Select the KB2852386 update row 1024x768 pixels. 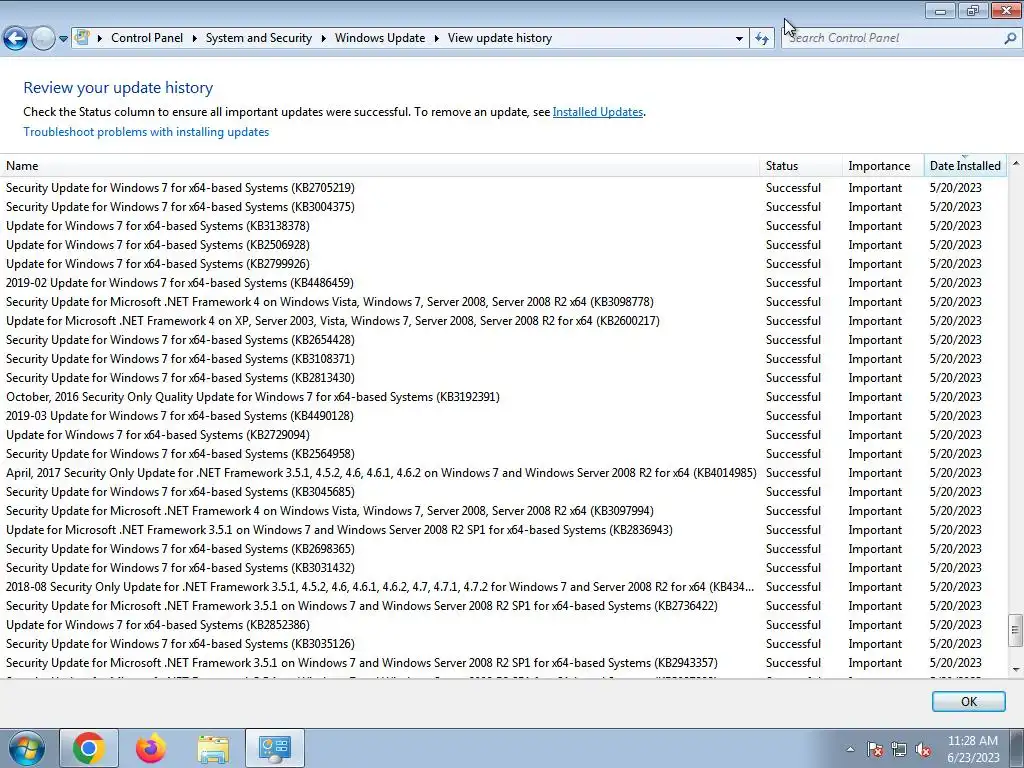[x=504, y=624]
